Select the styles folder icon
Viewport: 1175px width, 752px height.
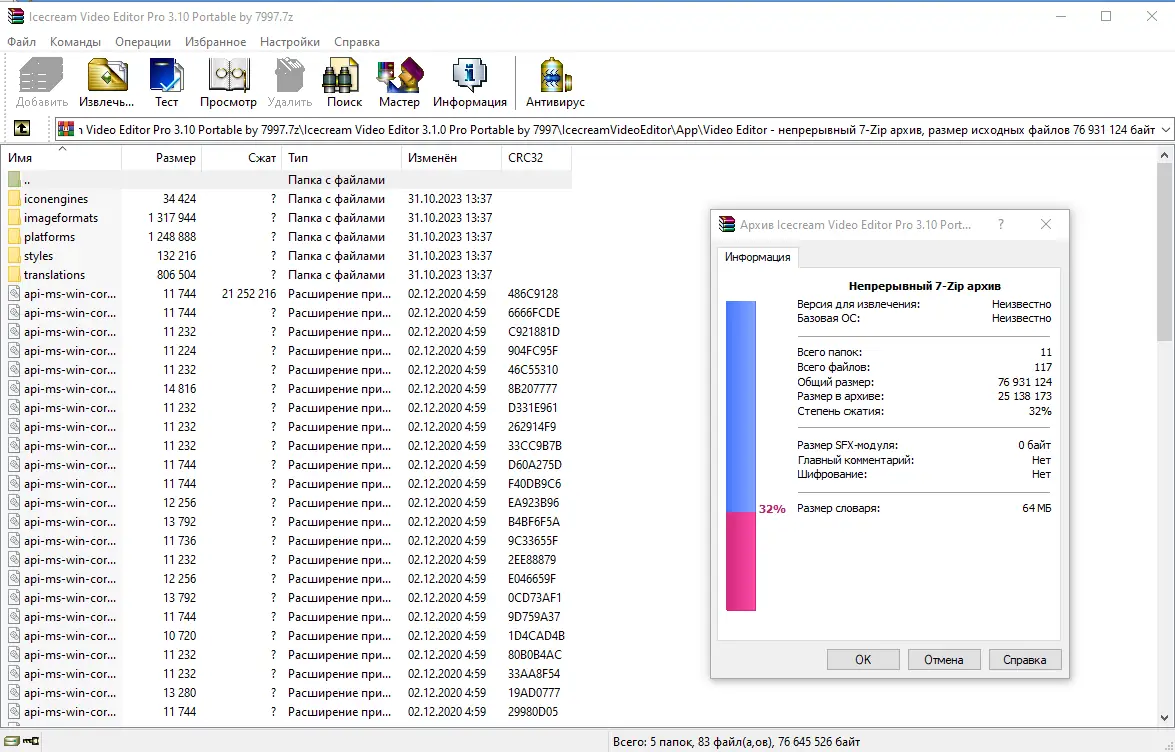pyautogui.click(x=14, y=256)
